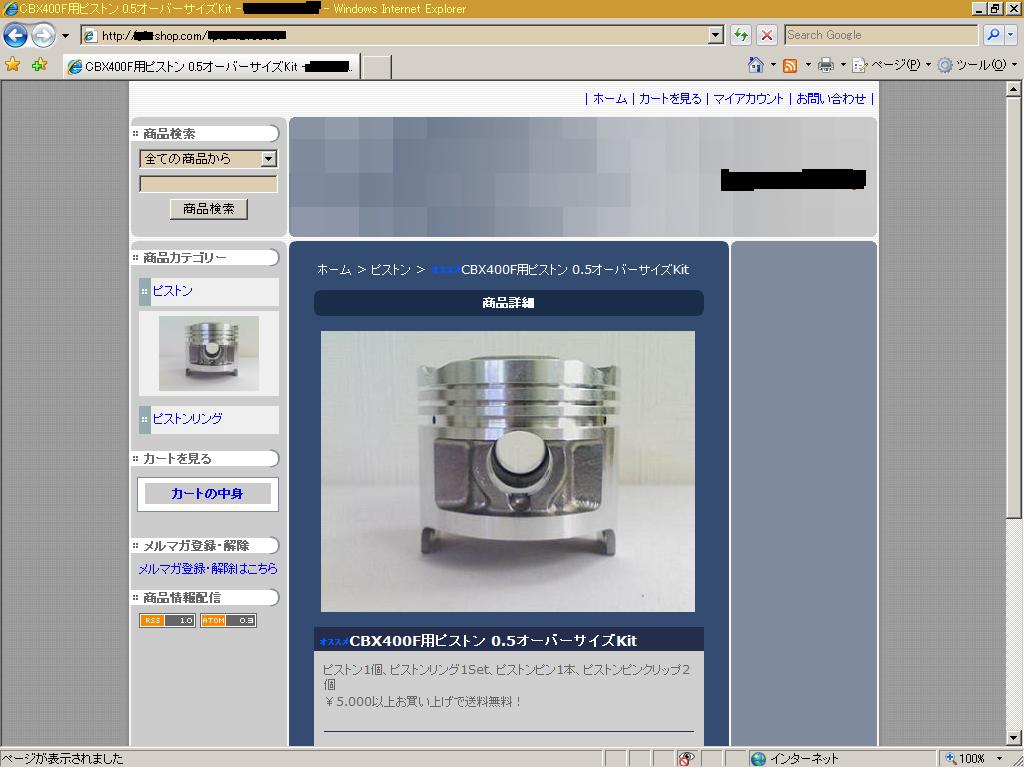
Task: Stop loading with the red X icon
Action: (767, 35)
